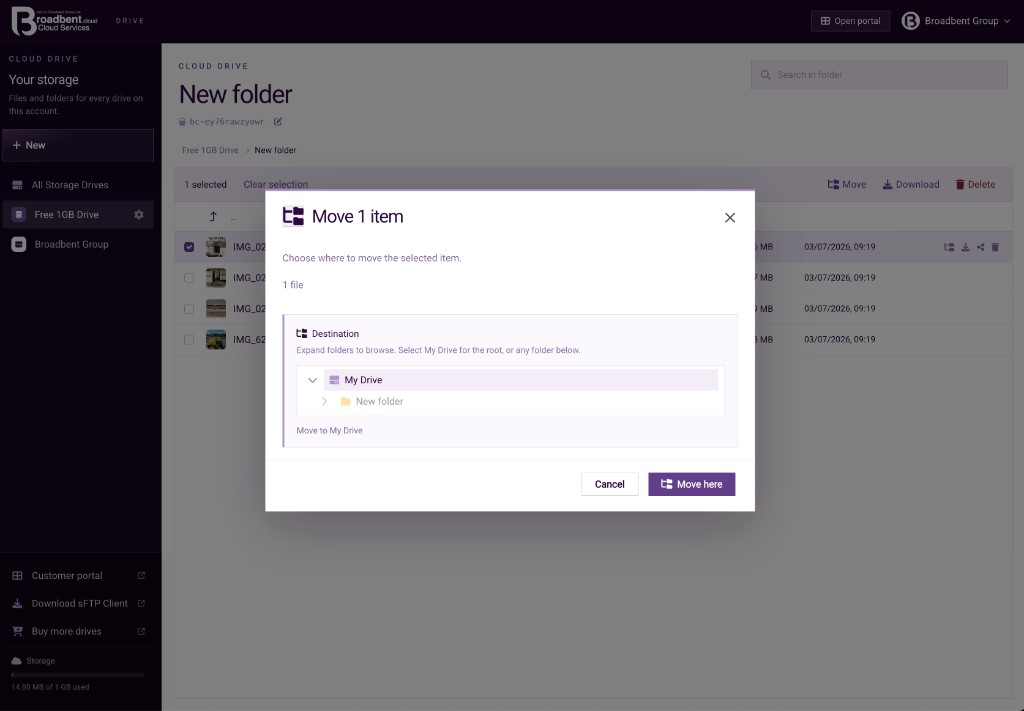This screenshot has width=1024, height=711.
Task: Tick the checkbox for the IMG_62 row
Action: pos(189,340)
